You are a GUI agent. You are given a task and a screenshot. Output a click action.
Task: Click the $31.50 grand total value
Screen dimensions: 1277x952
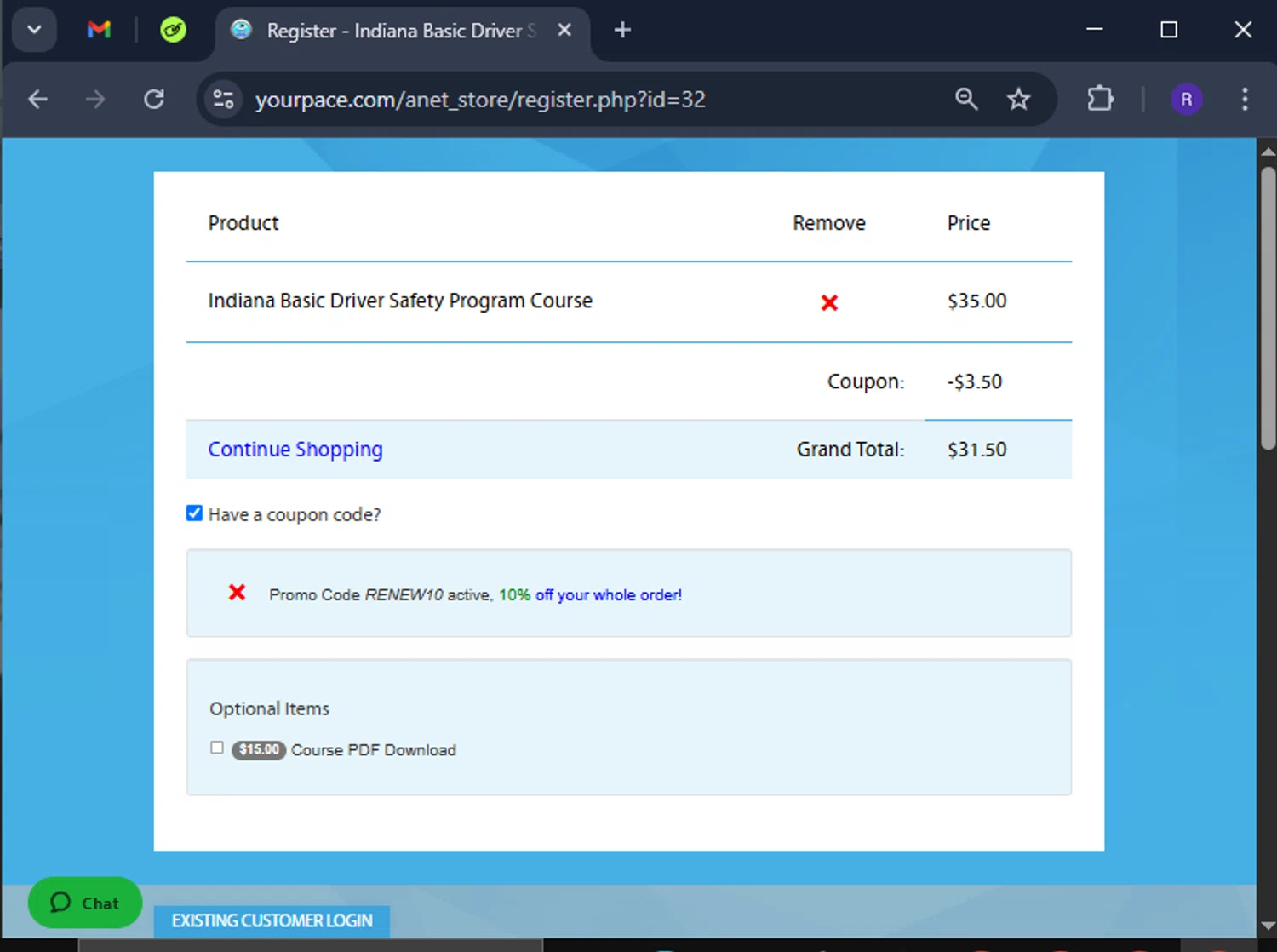(977, 450)
